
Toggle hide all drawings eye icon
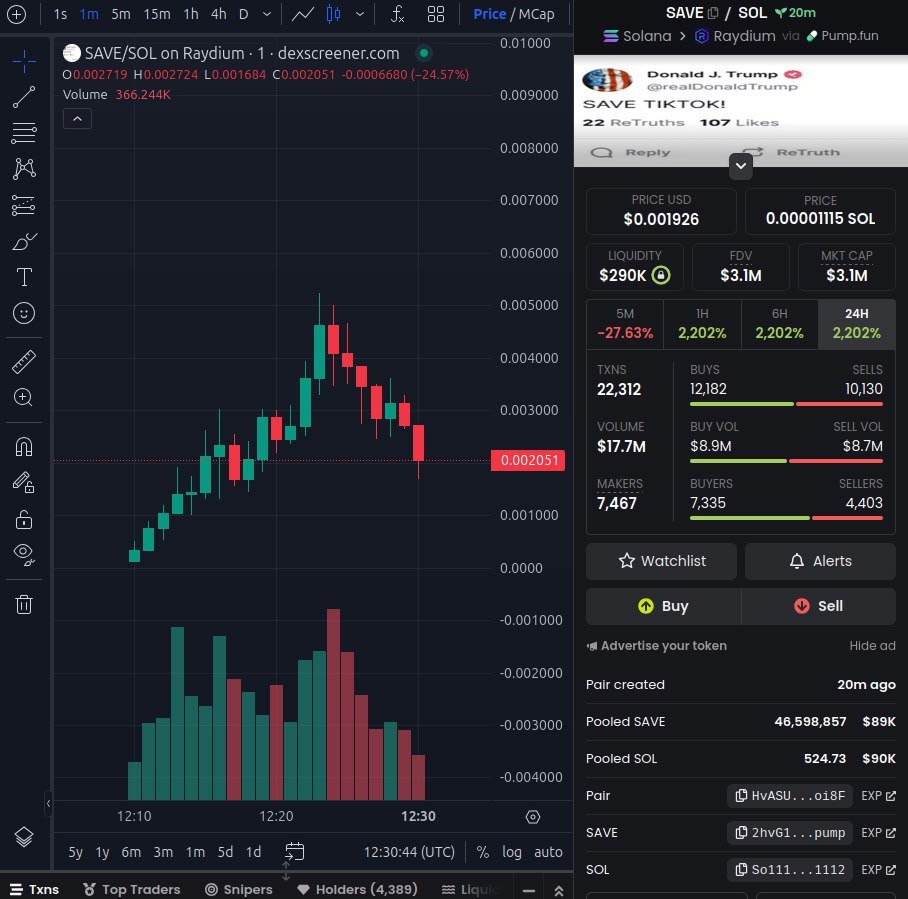[x=24, y=555]
